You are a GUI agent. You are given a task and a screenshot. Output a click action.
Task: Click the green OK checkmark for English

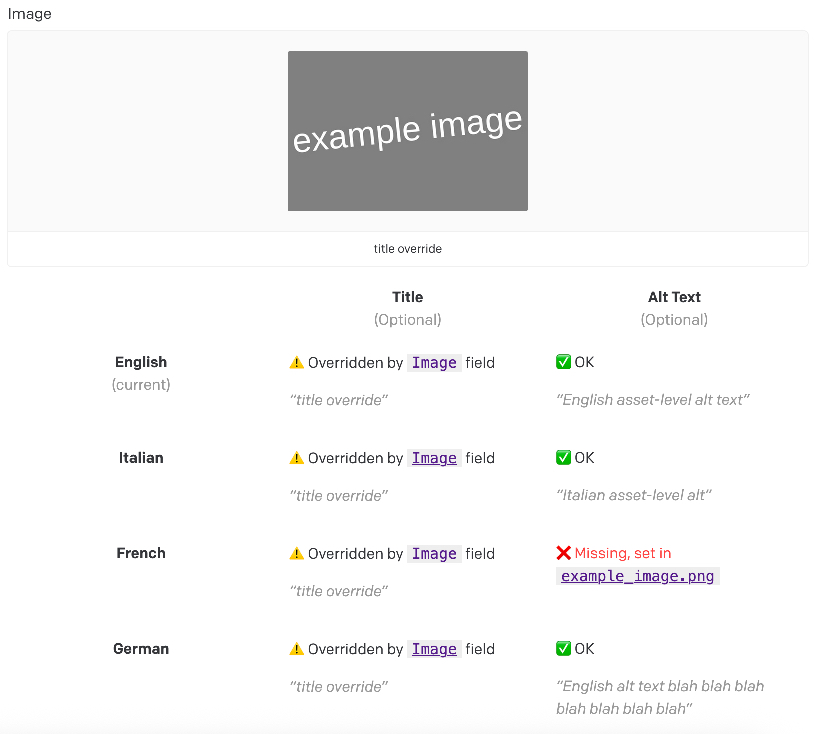click(x=563, y=362)
